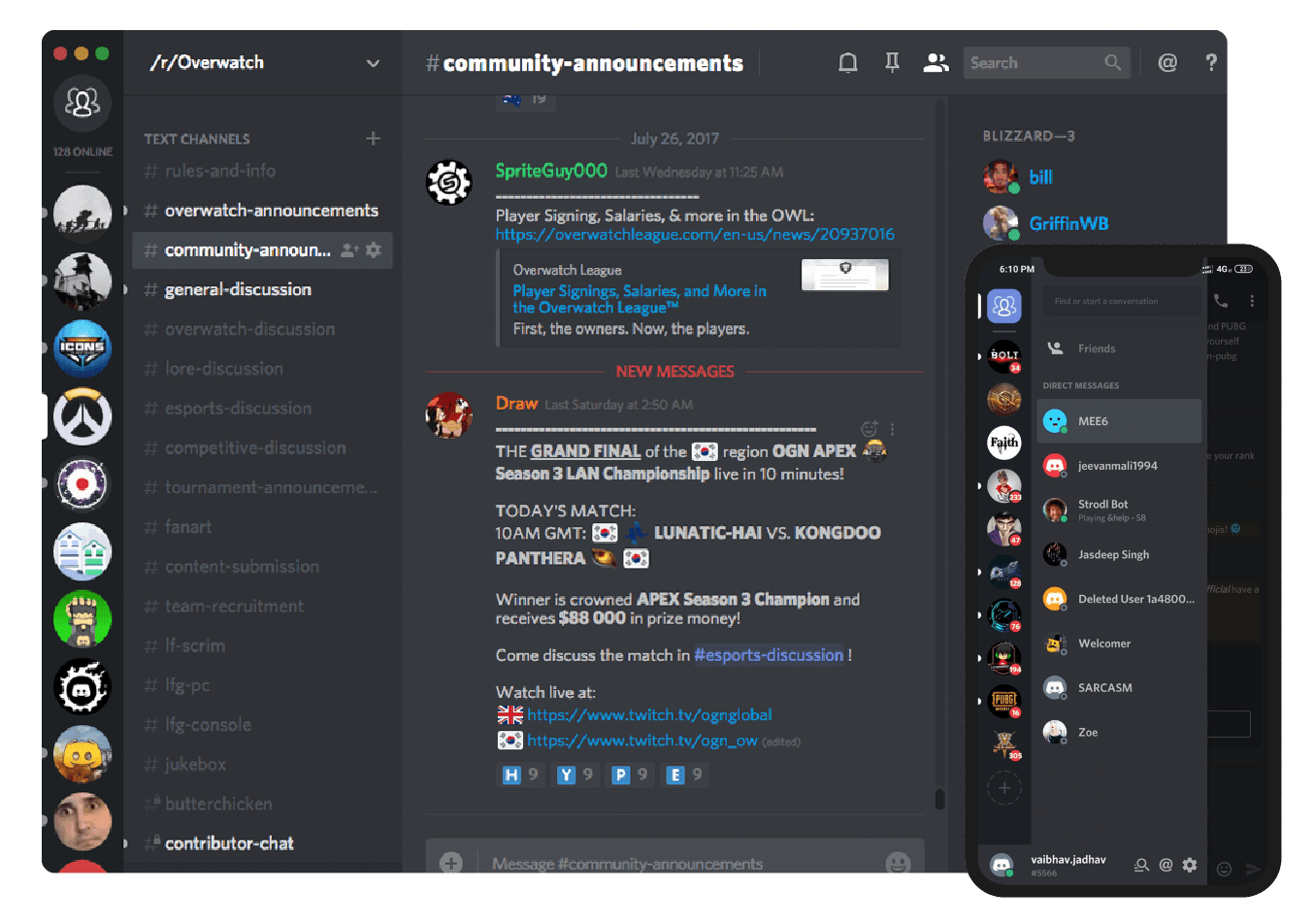Toggle the member list people icon

tap(936, 62)
